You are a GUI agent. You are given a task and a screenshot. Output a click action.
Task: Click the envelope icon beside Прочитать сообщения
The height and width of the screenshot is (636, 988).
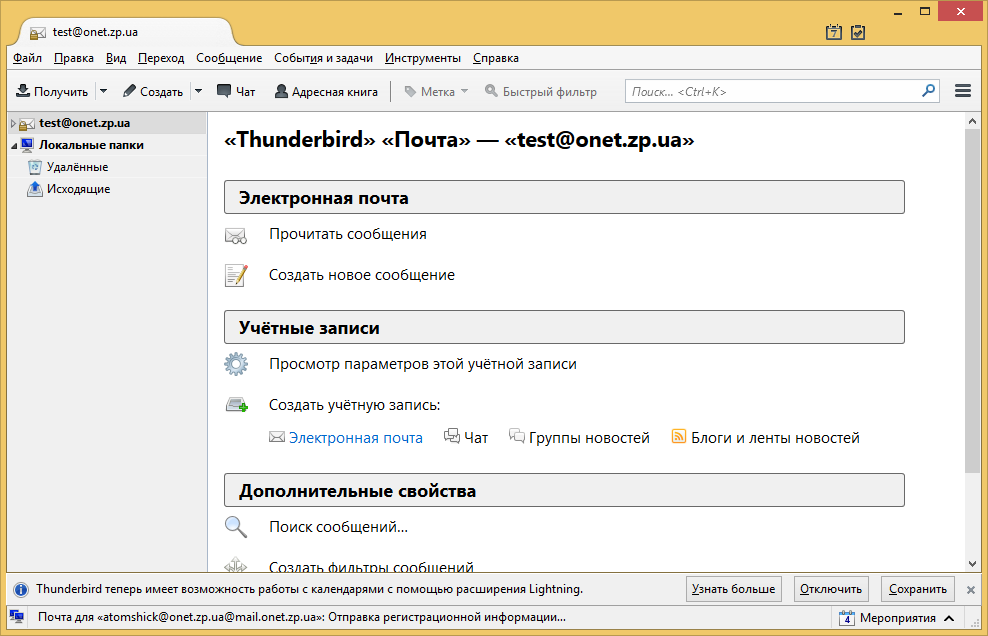pyautogui.click(x=236, y=236)
